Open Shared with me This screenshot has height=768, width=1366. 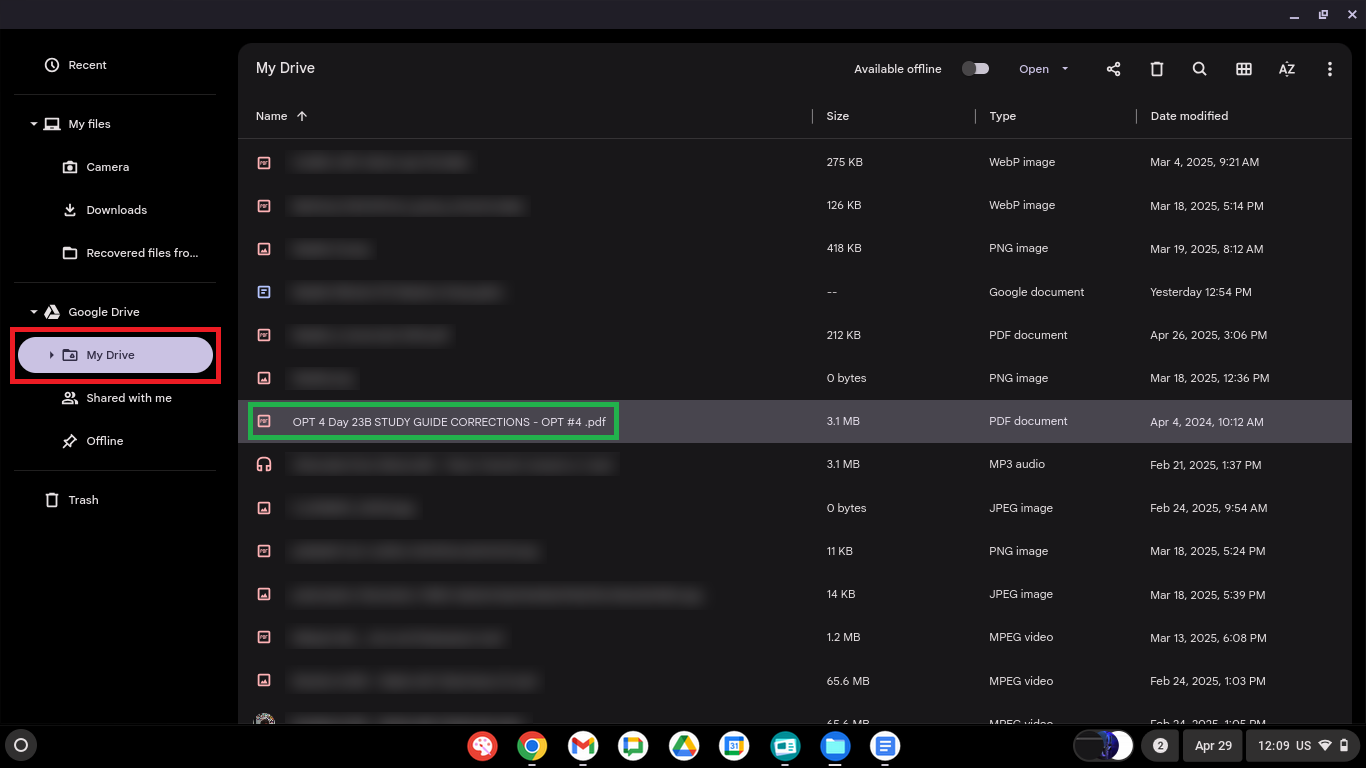pos(128,398)
